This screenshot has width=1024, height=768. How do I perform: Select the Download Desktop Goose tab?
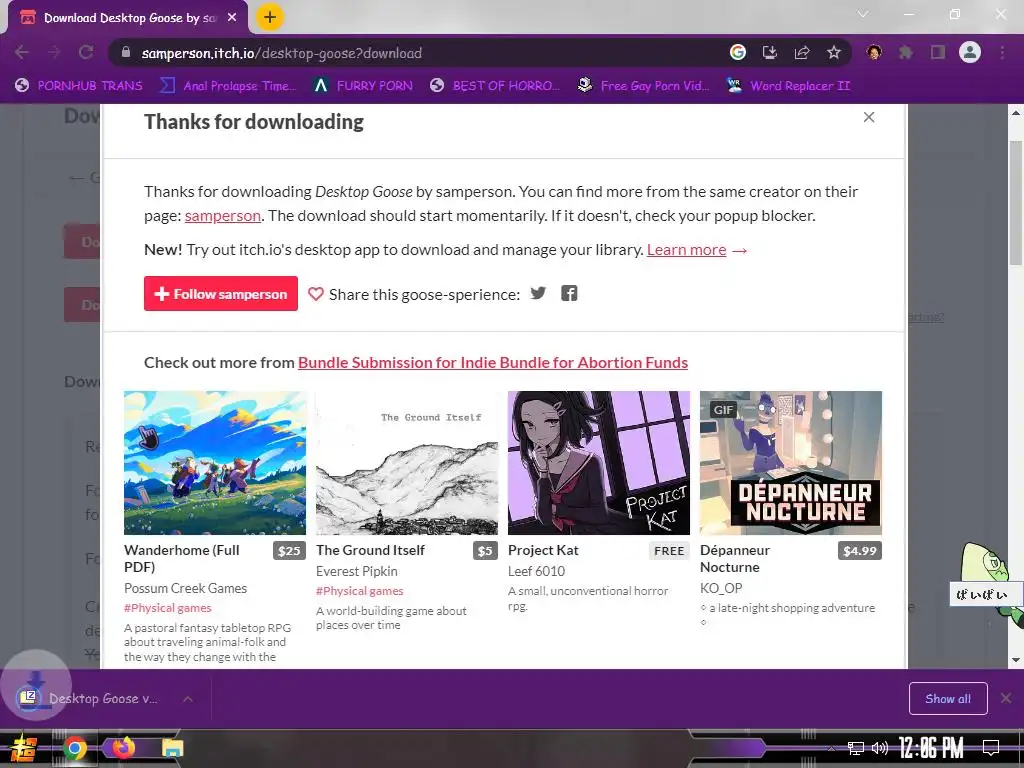[129, 18]
